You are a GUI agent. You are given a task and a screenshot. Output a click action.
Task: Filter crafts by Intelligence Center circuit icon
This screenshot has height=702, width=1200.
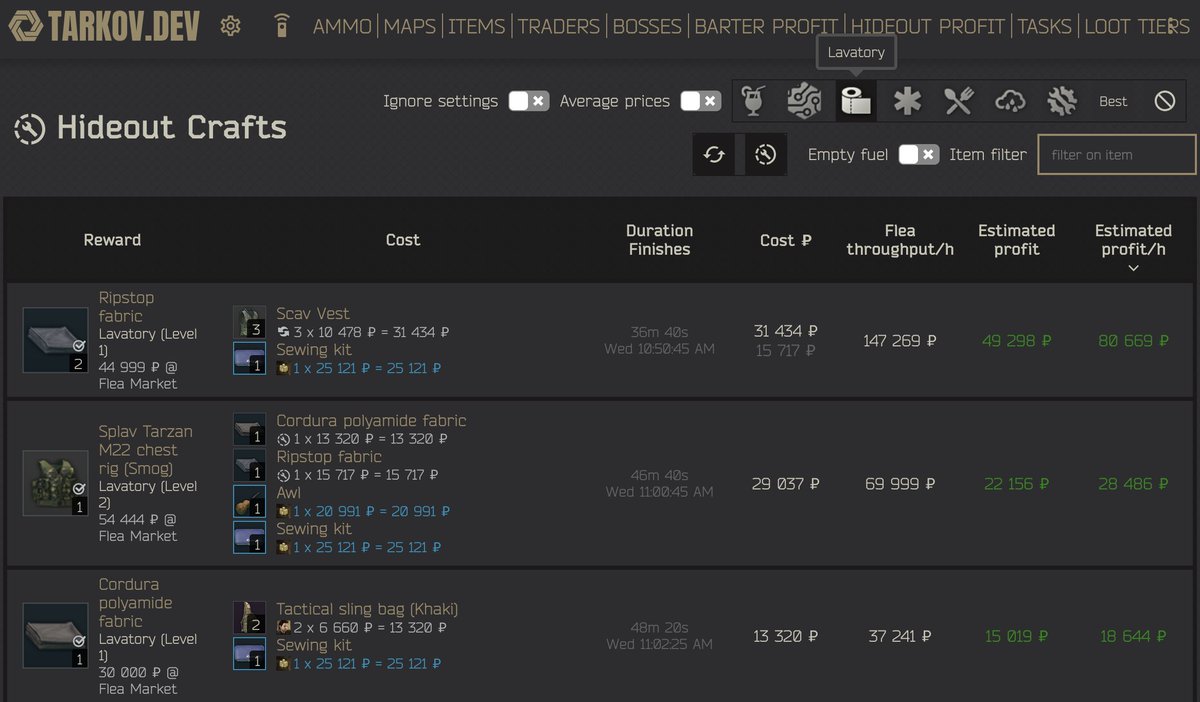[805, 100]
